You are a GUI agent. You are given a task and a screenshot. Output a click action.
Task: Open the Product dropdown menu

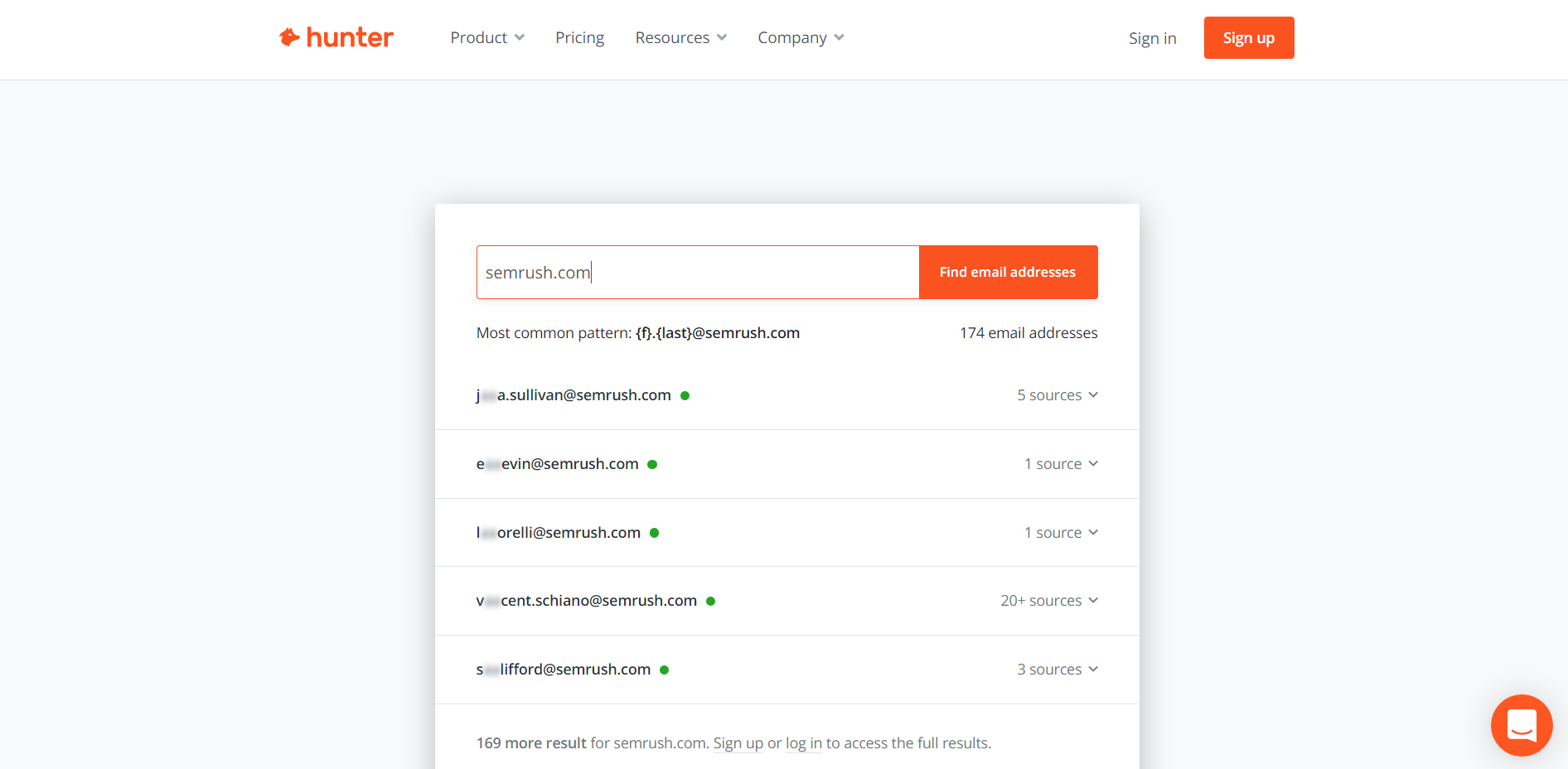pyautogui.click(x=487, y=37)
